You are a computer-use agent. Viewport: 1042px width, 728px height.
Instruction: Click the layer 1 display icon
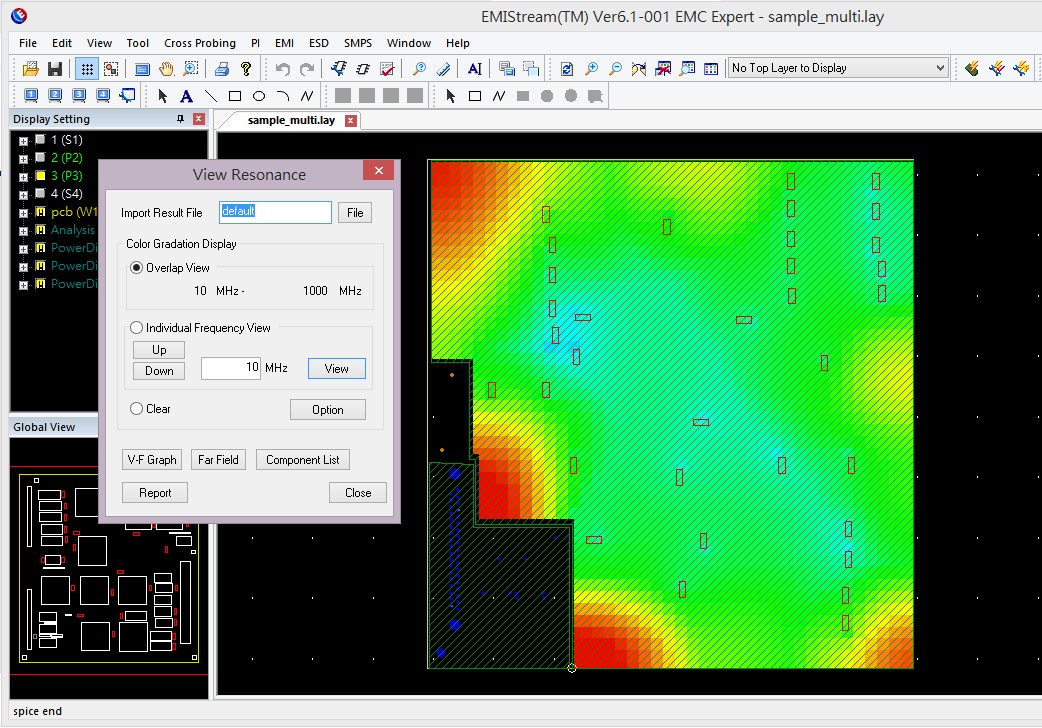pos(31,96)
